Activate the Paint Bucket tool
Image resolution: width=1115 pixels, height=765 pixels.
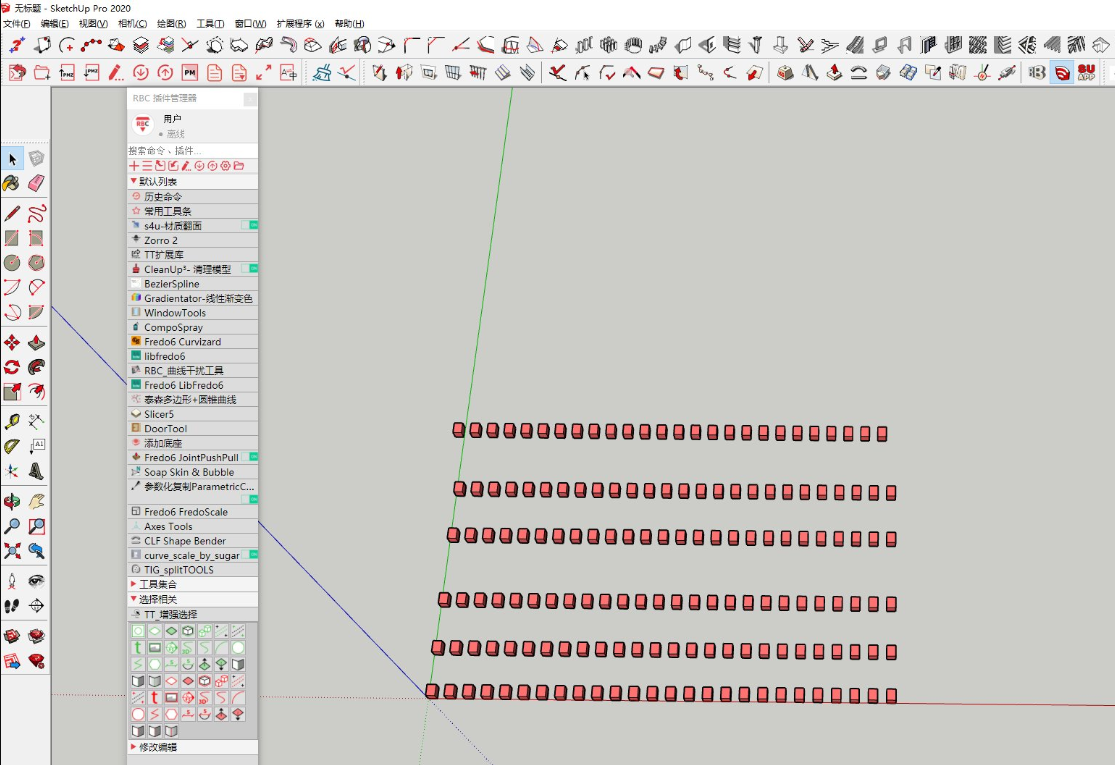click(x=12, y=183)
